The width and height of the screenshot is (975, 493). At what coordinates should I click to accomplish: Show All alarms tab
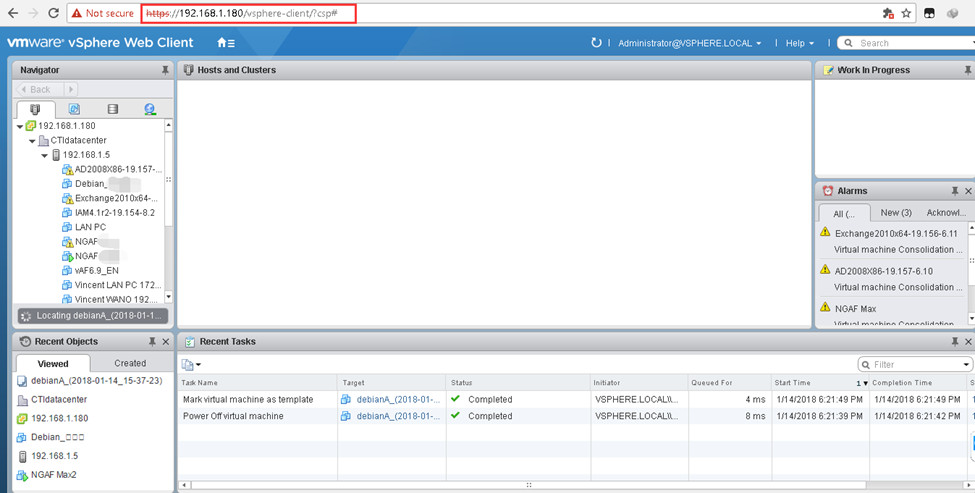(x=844, y=213)
